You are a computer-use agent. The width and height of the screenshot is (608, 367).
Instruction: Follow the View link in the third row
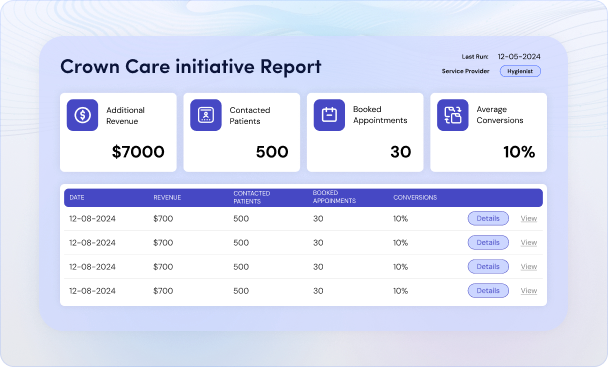click(x=529, y=267)
